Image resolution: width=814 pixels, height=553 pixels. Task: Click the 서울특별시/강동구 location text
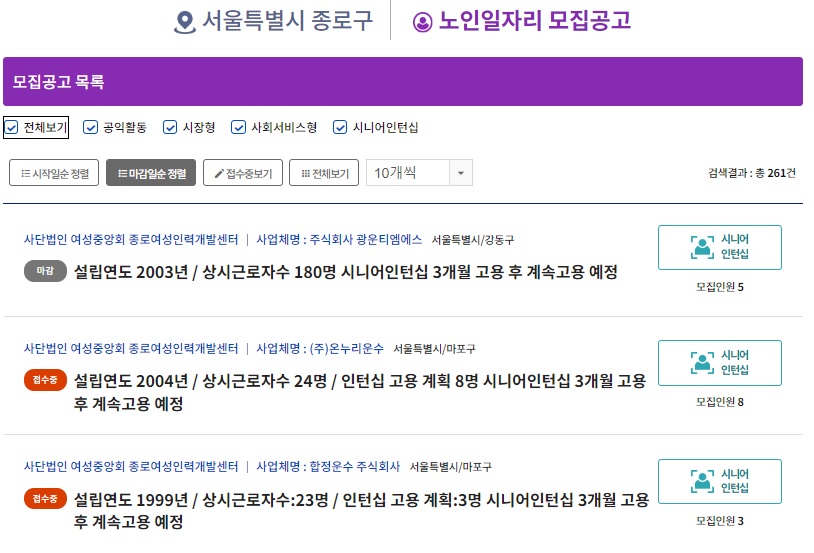click(472, 240)
